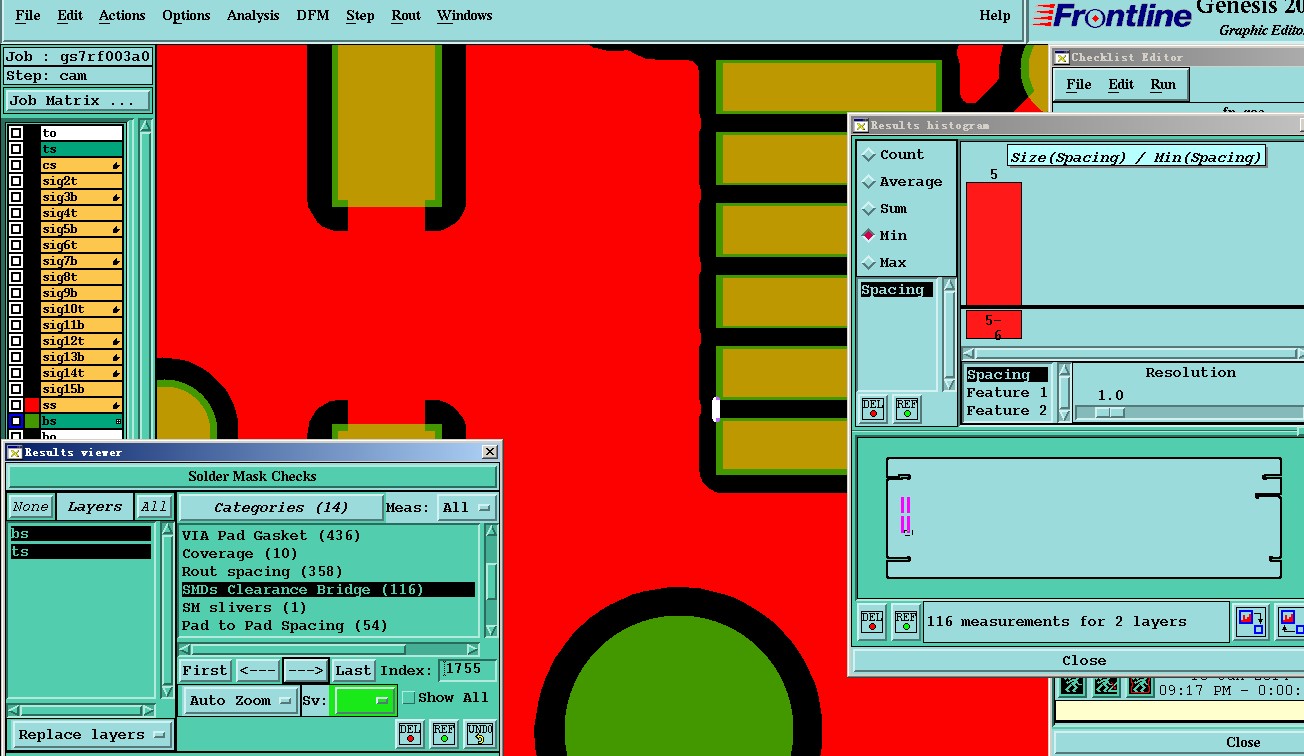Select the Min radio option
Screen dimensions: 1304x756
(x=869, y=236)
